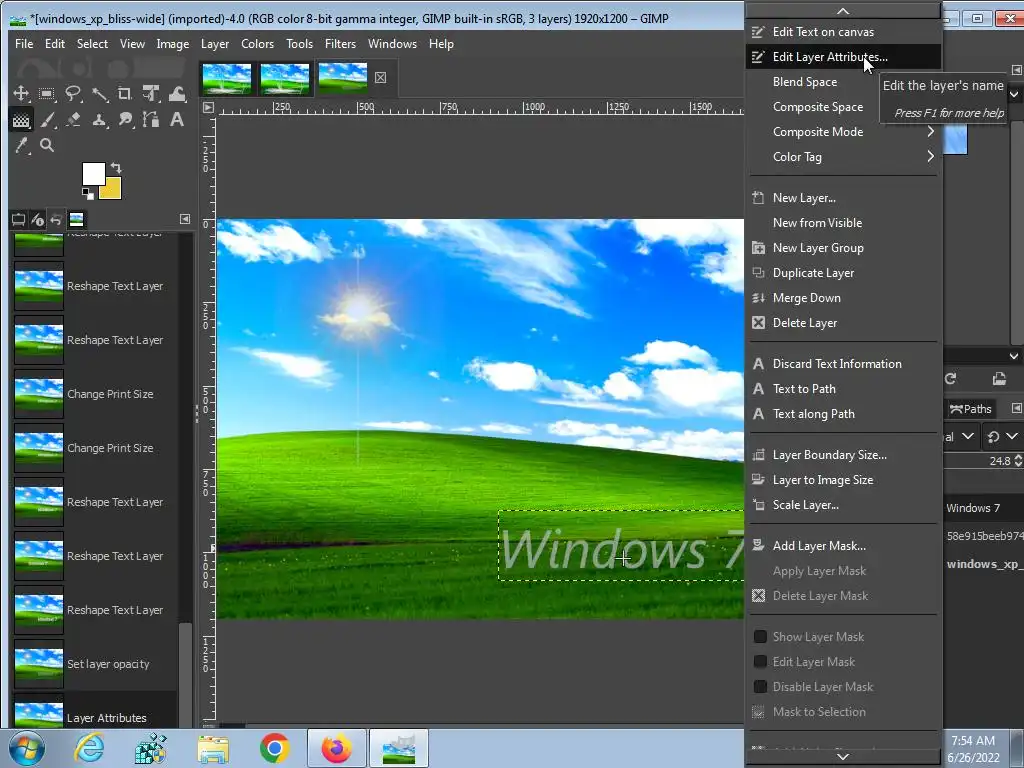
Task: Select the Text tool
Action: coord(177,120)
